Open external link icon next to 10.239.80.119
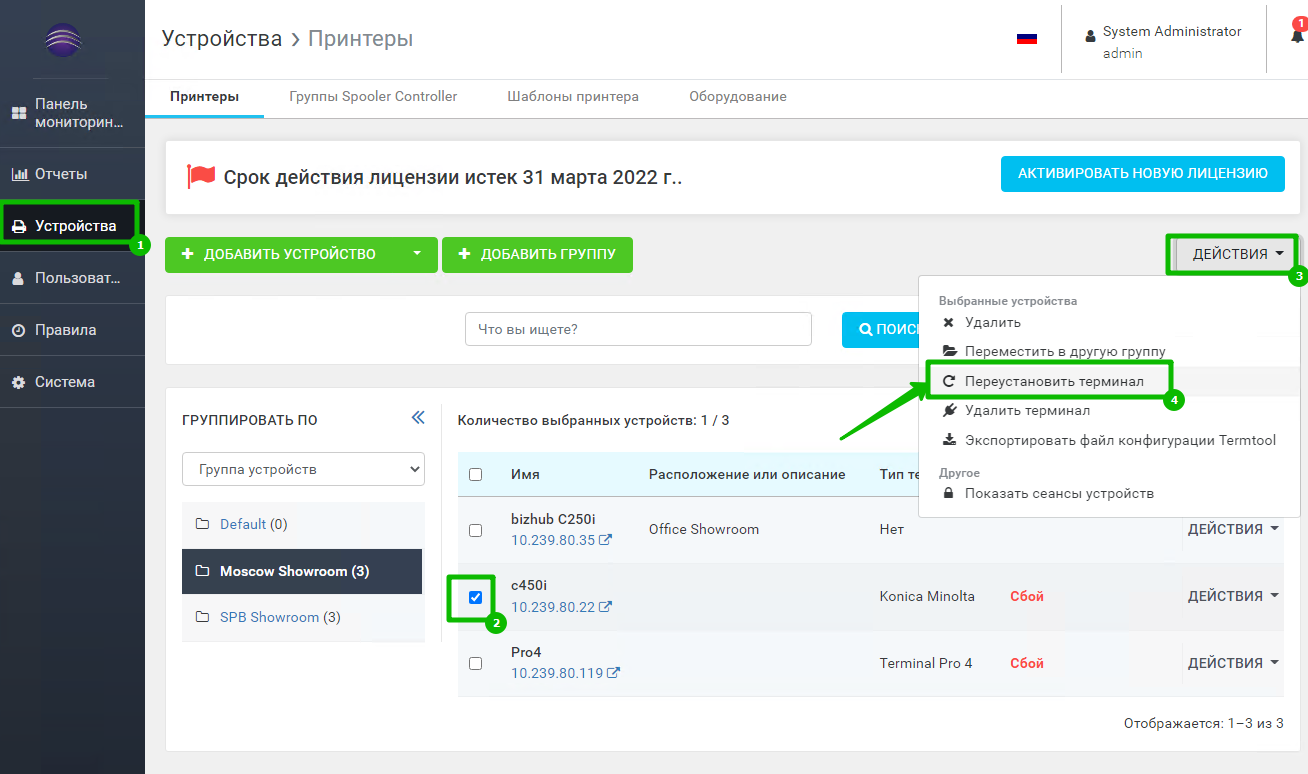The height and width of the screenshot is (774, 1308). point(613,674)
